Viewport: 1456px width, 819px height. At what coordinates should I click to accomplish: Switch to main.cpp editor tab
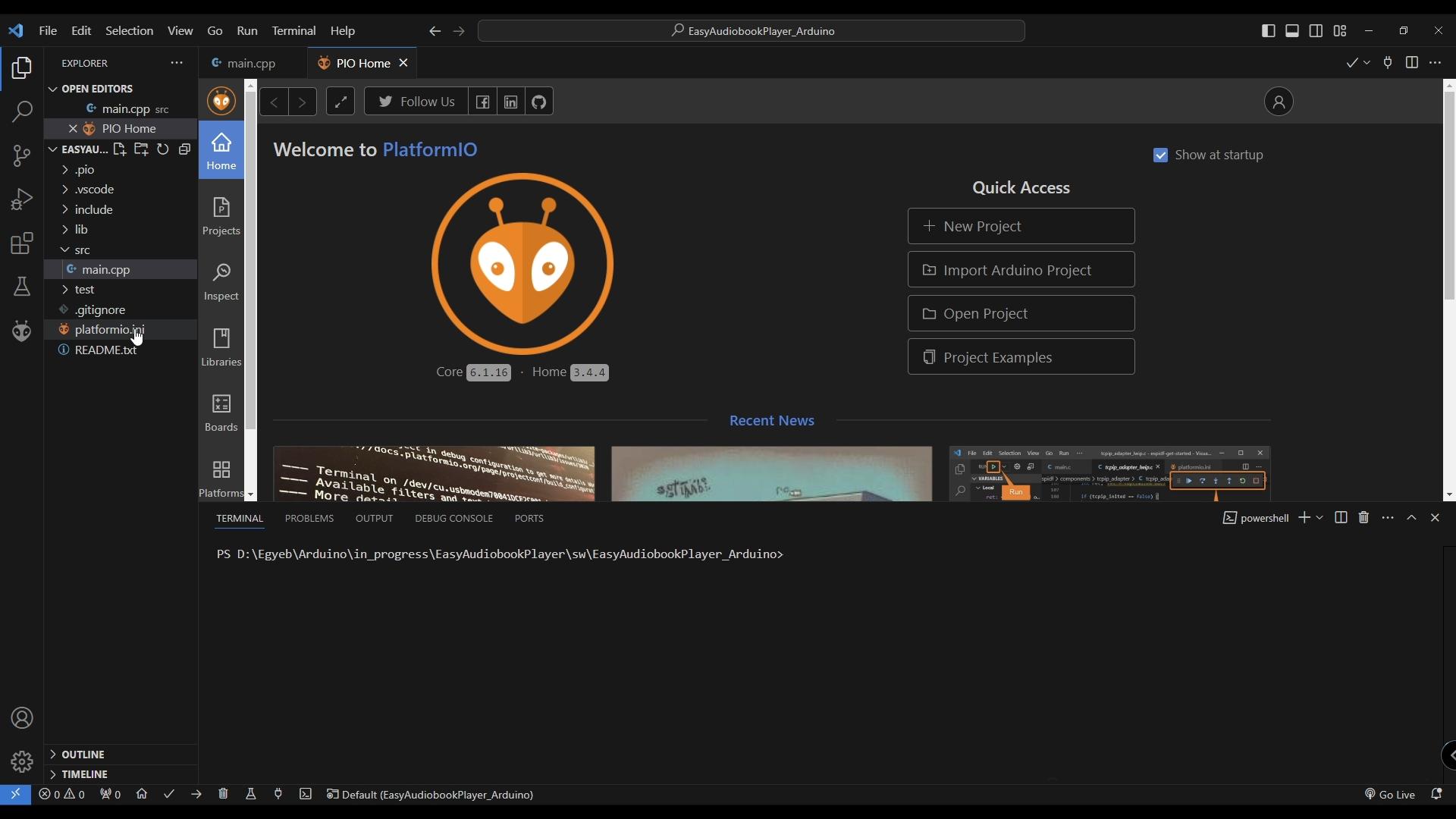[x=253, y=63]
